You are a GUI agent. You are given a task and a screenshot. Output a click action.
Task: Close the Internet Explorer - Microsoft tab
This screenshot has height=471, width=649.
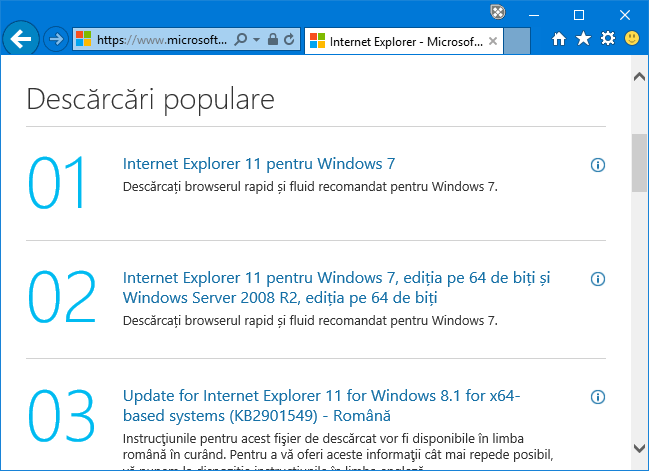pos(493,41)
